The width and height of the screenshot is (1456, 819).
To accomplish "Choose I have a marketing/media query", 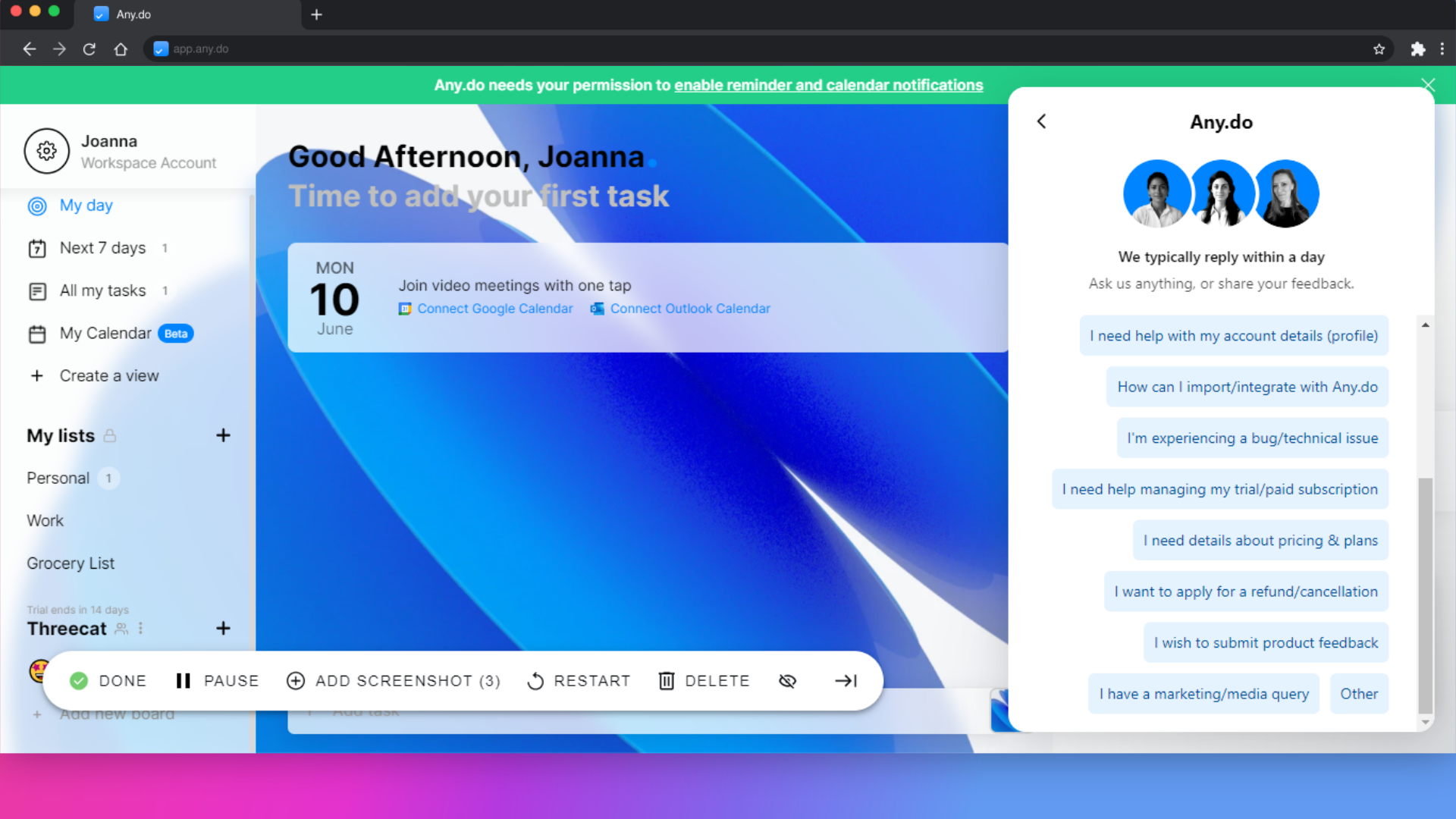I will point(1204,694).
